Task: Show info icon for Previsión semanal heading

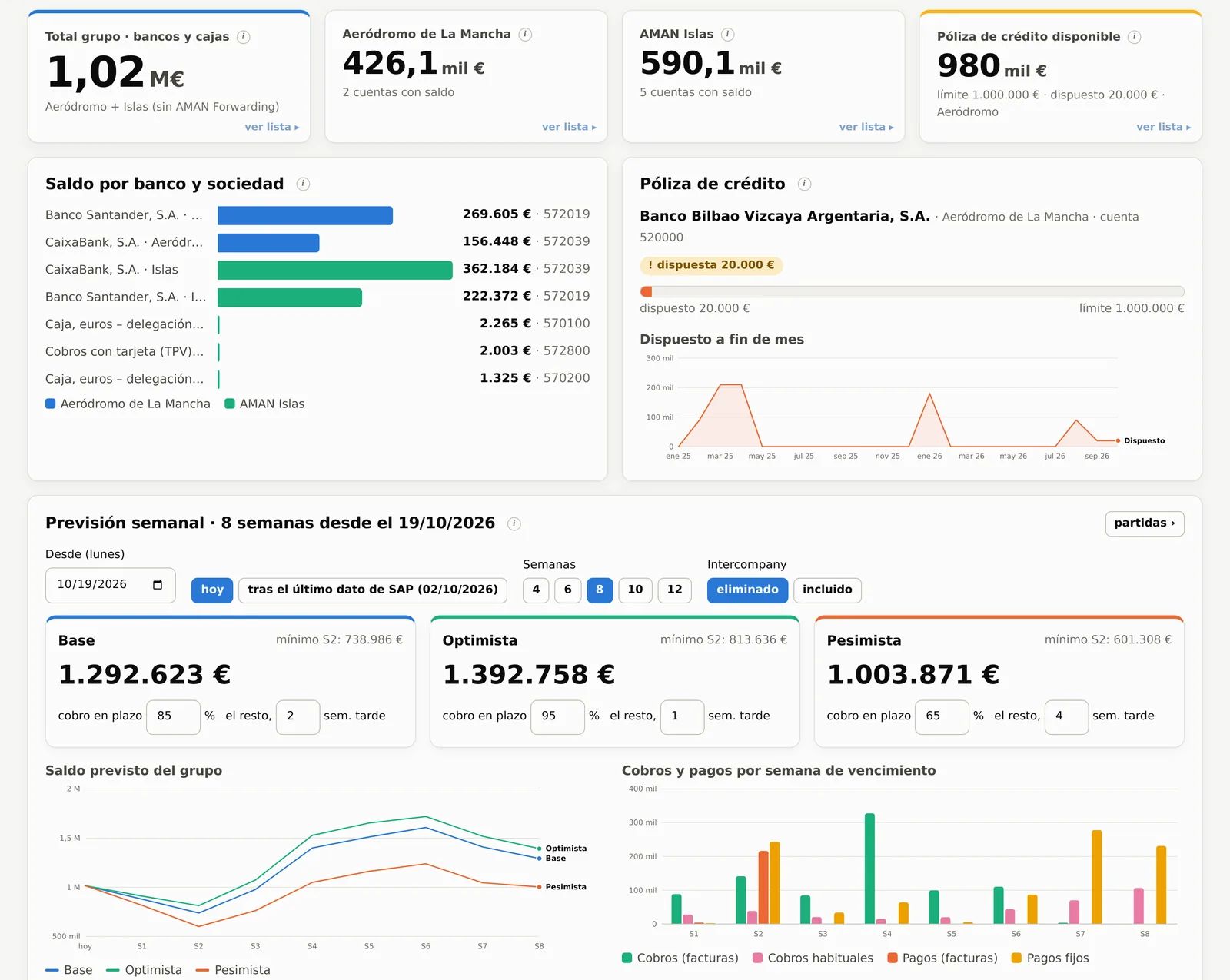Action: point(514,523)
